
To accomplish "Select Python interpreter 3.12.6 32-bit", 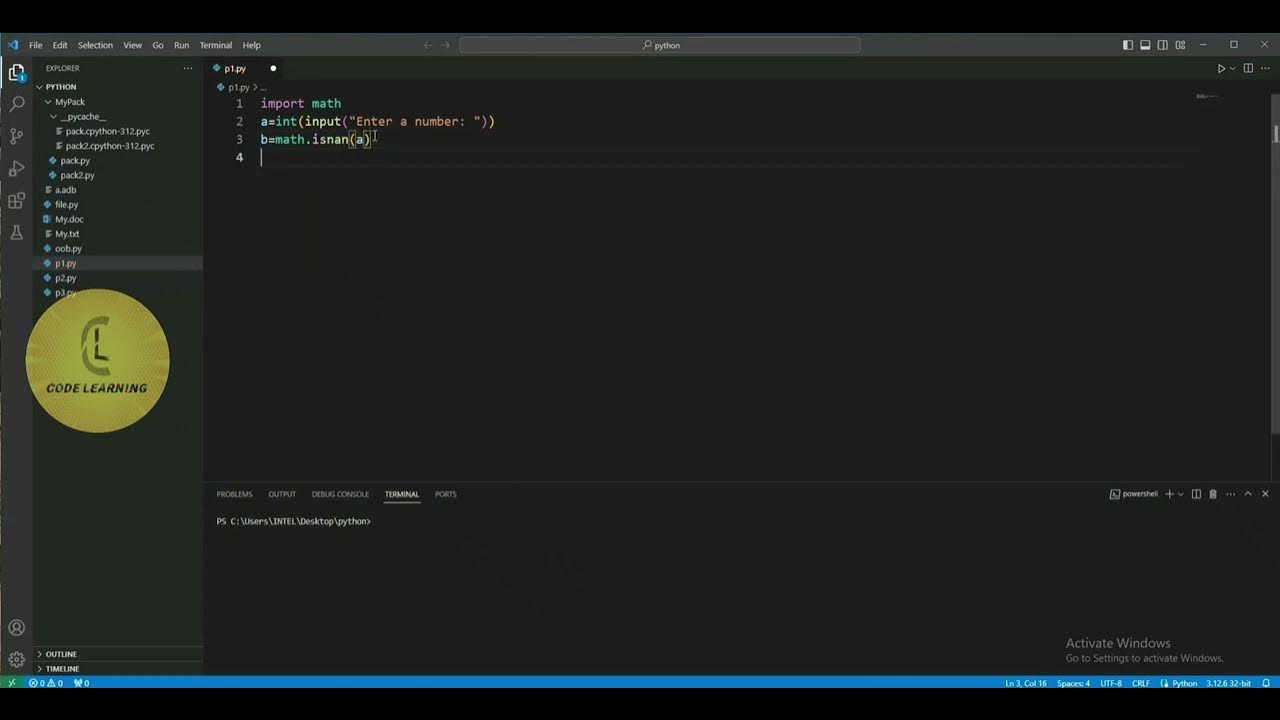I will tap(1229, 683).
